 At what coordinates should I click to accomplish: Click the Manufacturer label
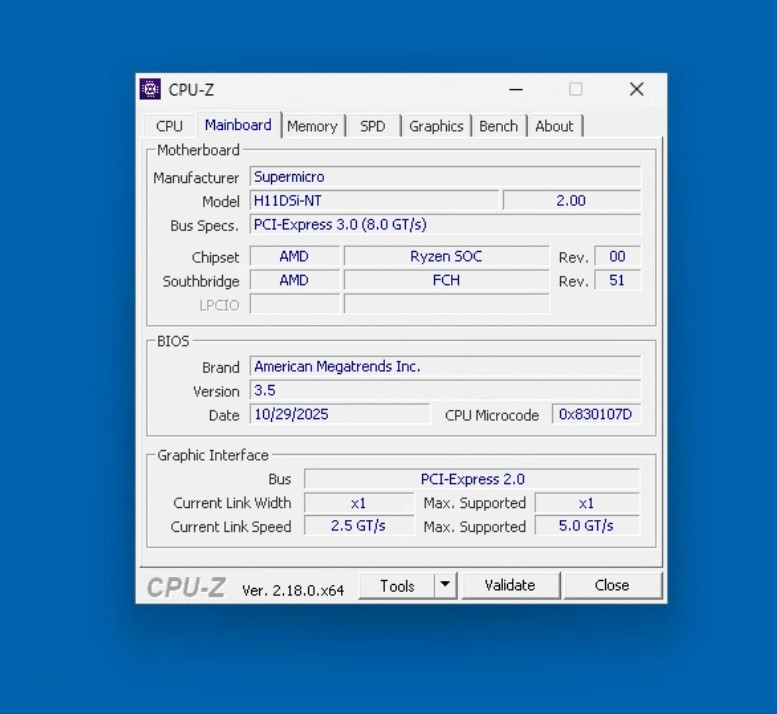(x=196, y=178)
